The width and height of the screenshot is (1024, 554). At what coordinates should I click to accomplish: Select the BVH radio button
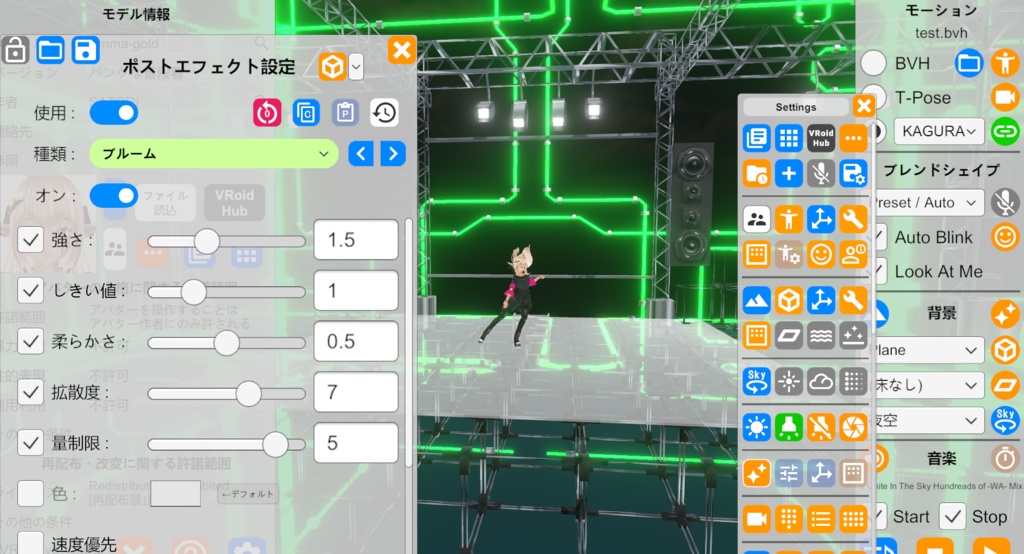(874, 63)
